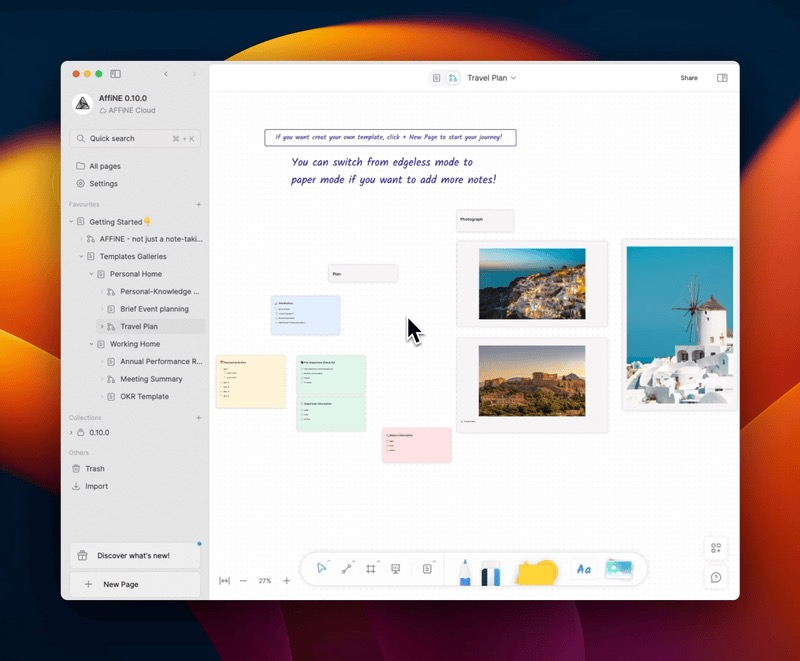Click the Quick search field

(135, 139)
